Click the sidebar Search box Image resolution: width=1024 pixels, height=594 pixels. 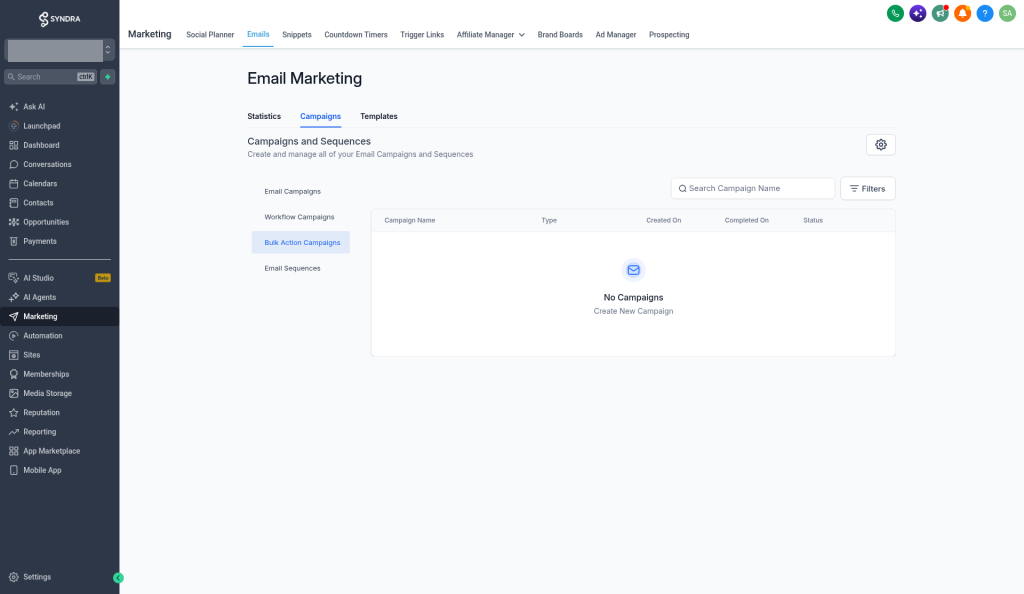pyautogui.click(x=51, y=77)
